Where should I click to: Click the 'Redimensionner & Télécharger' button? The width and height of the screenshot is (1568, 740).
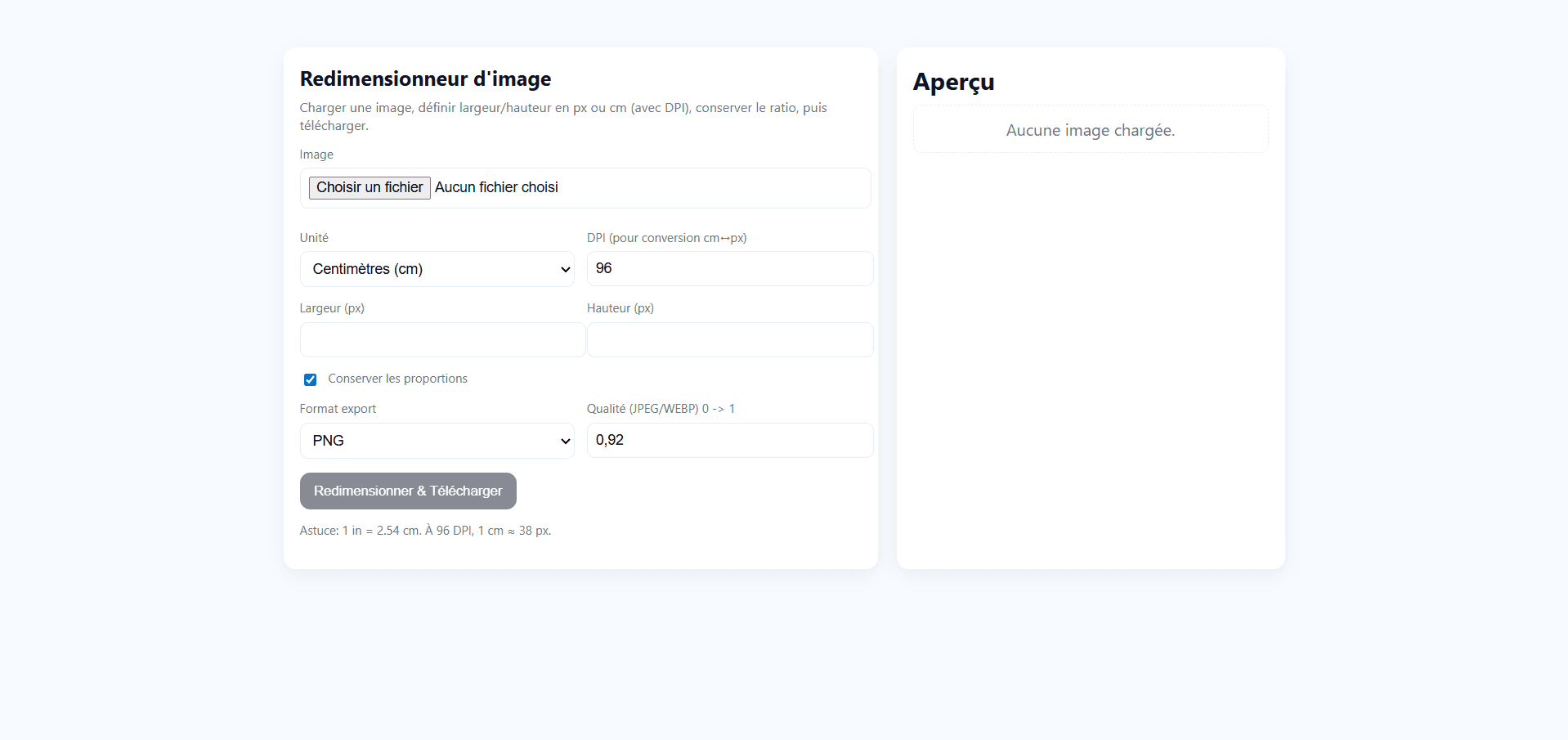(408, 491)
